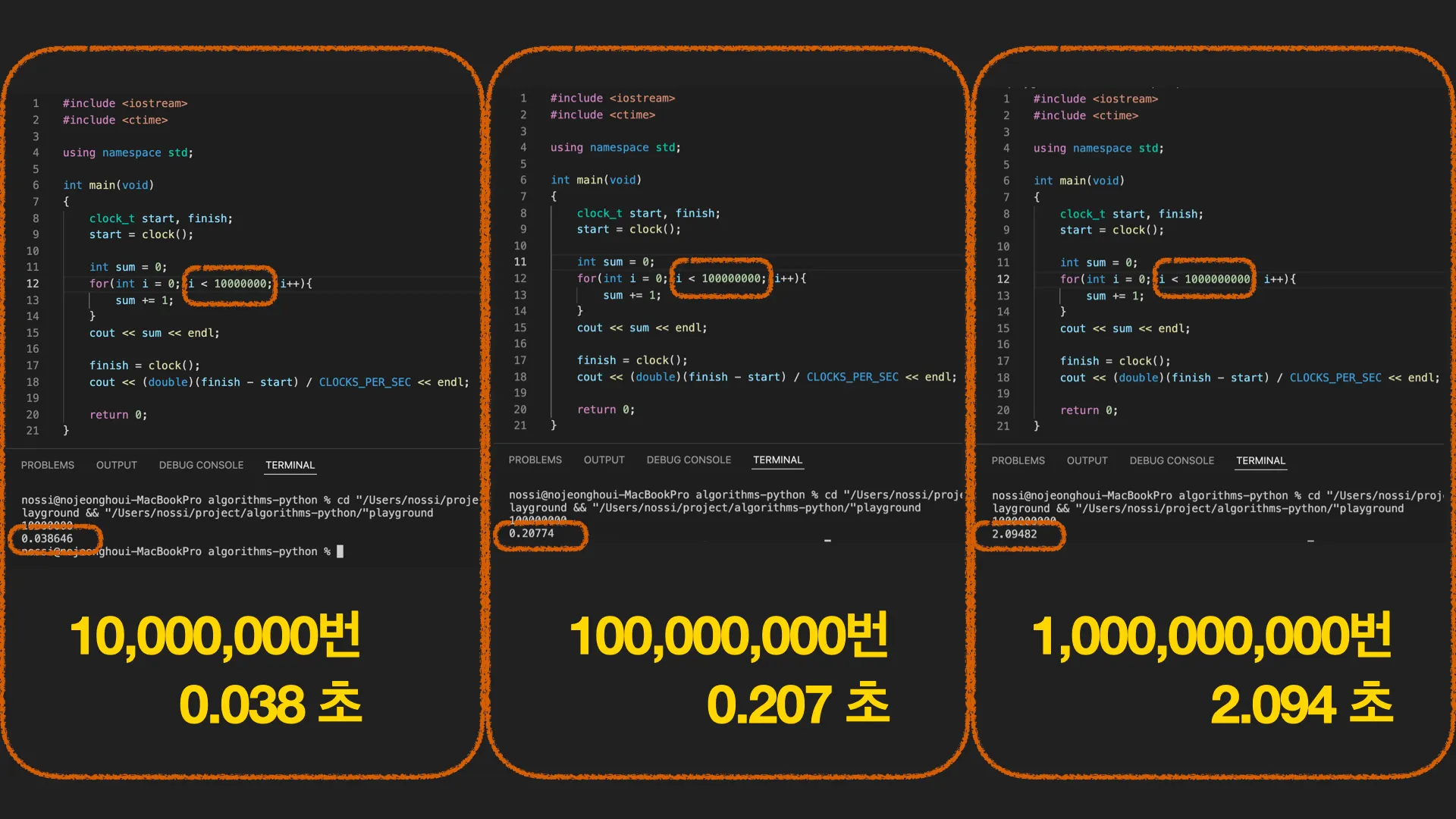Click terminal prompt cursor in left panel
The image size is (1456, 819).
[x=340, y=551]
